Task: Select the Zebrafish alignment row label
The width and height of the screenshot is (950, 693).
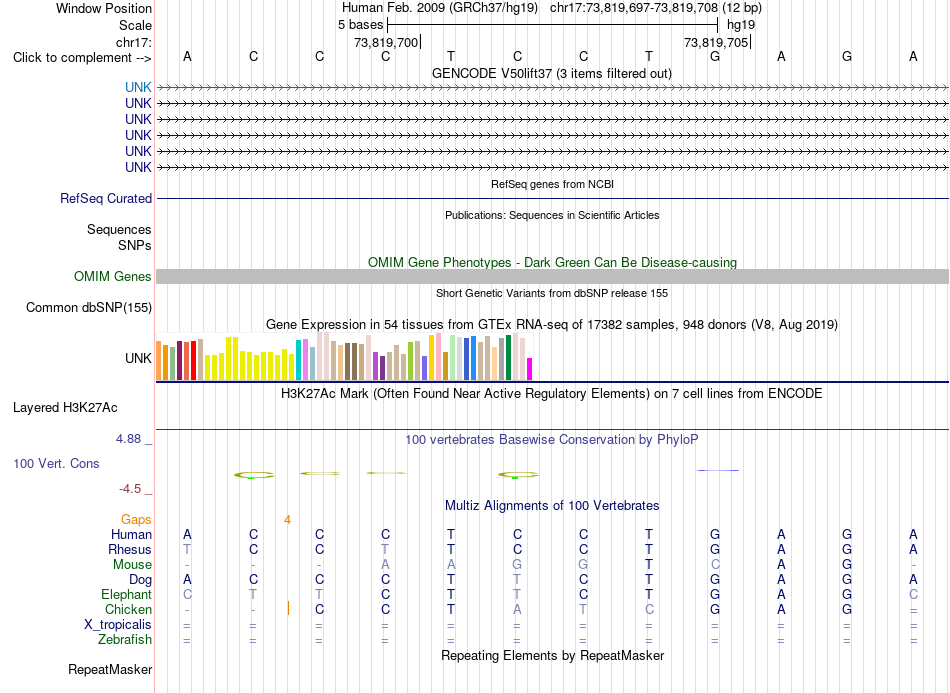Action: pos(125,639)
